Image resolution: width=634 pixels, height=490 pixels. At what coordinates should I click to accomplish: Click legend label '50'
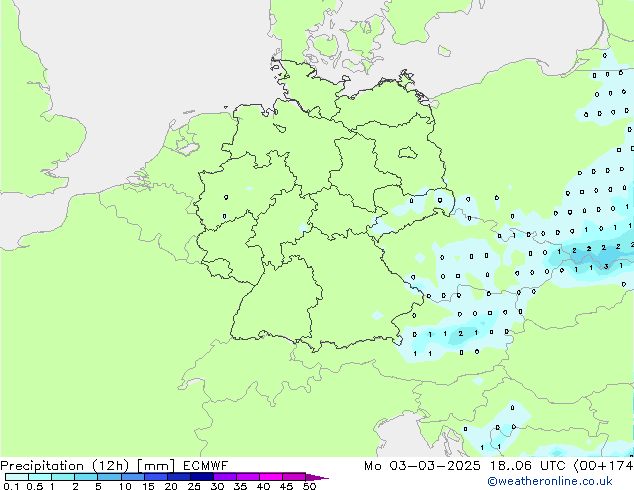(x=309, y=486)
